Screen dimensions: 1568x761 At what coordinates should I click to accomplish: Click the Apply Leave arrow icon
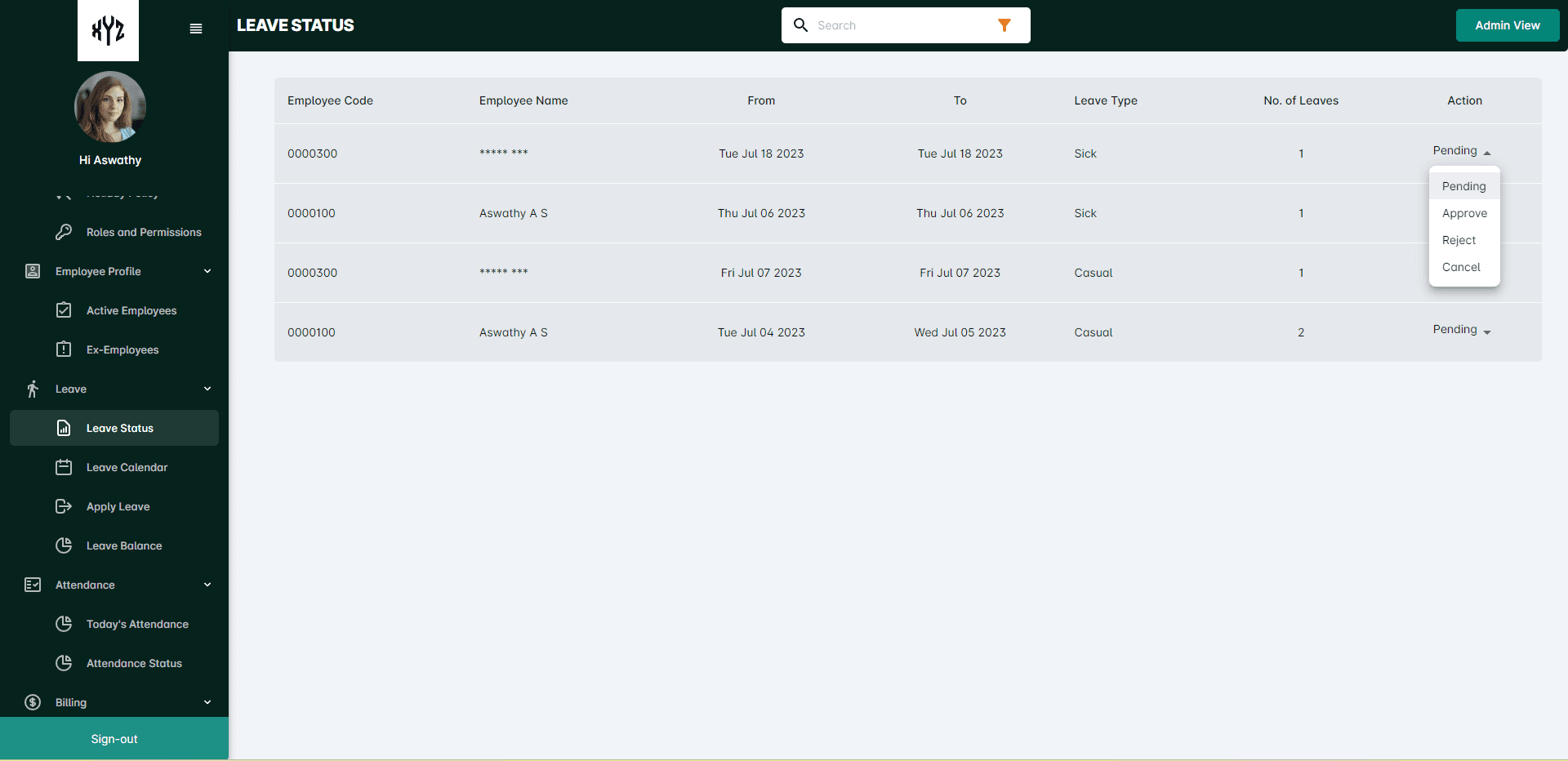click(x=64, y=506)
